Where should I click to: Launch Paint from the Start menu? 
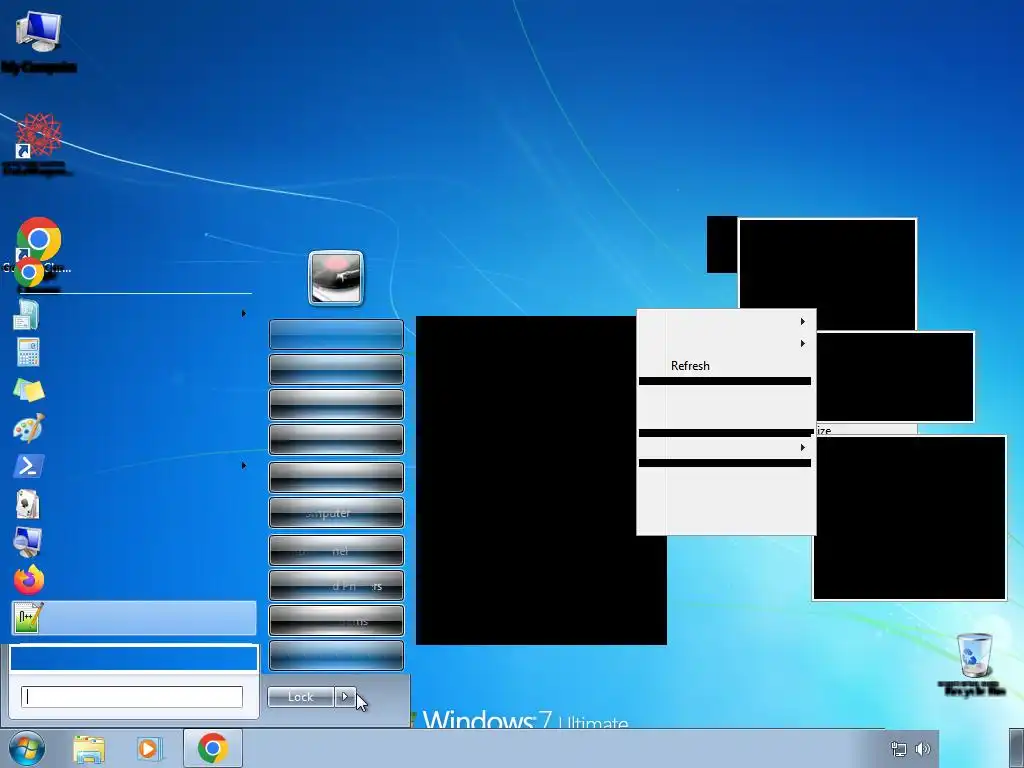[28, 428]
